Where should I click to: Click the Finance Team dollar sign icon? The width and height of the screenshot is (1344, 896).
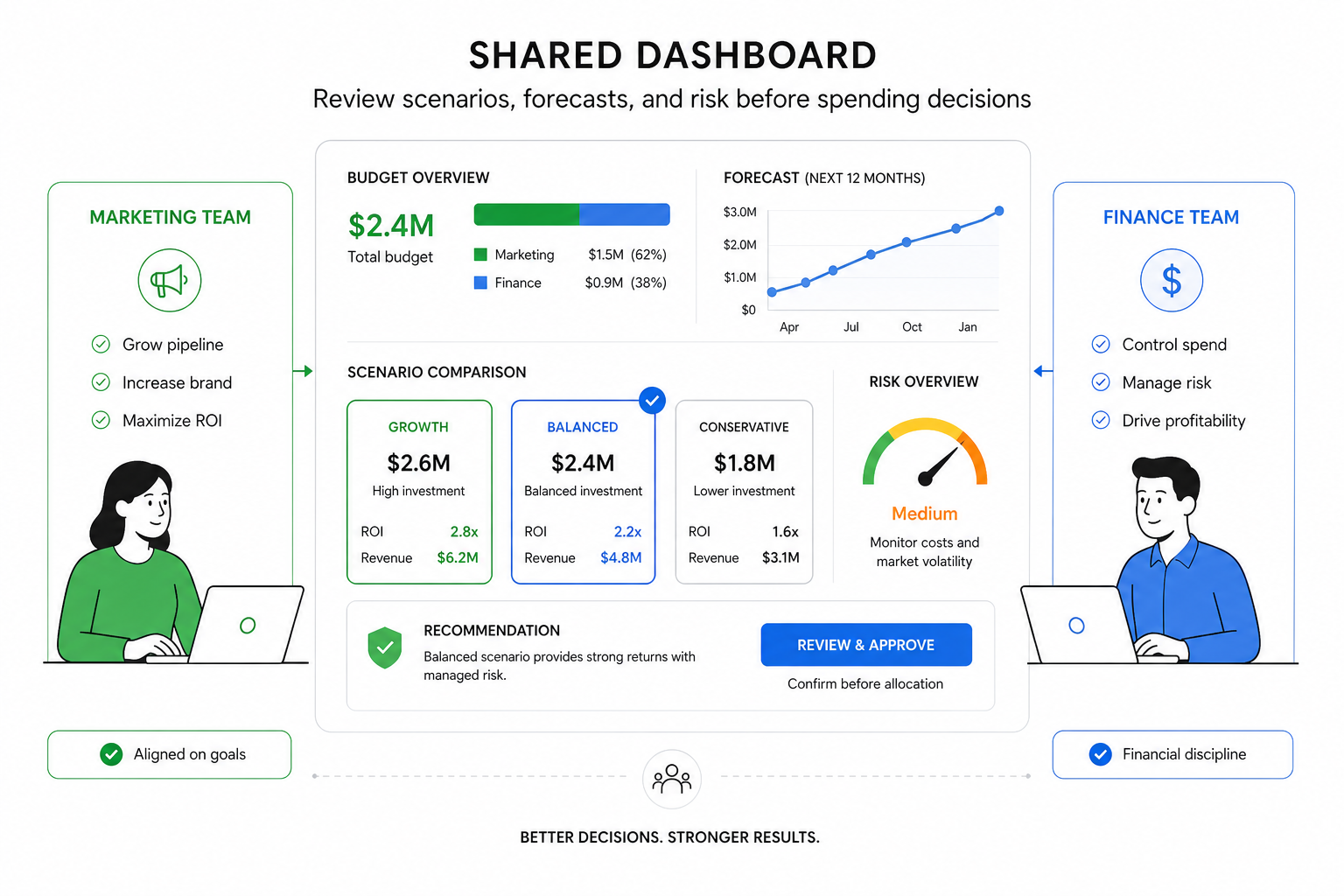pyautogui.click(x=1172, y=280)
